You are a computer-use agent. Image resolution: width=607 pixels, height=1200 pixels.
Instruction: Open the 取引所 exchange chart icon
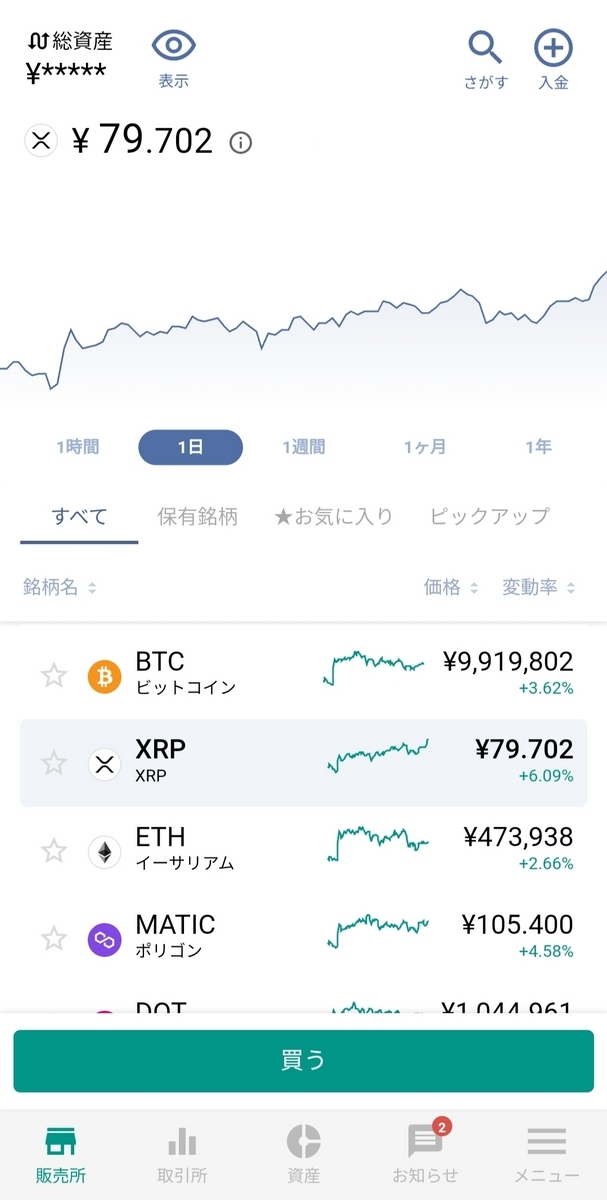tap(182, 1141)
